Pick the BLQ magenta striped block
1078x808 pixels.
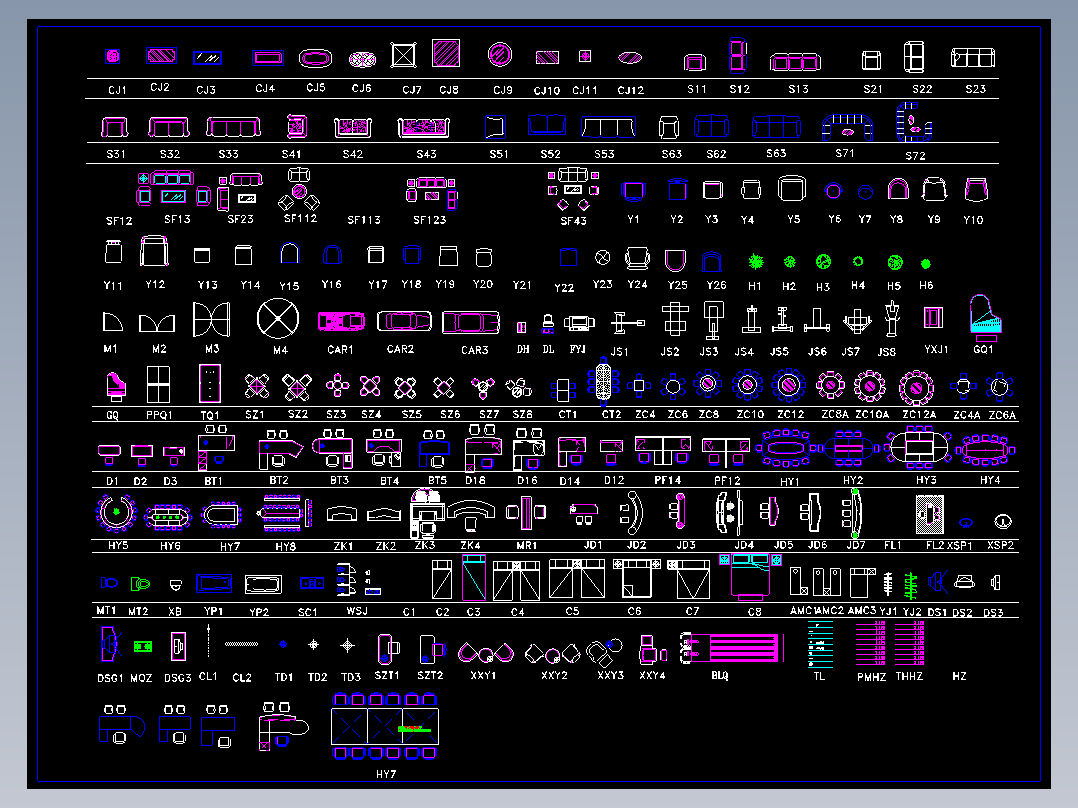pyautogui.click(x=732, y=648)
